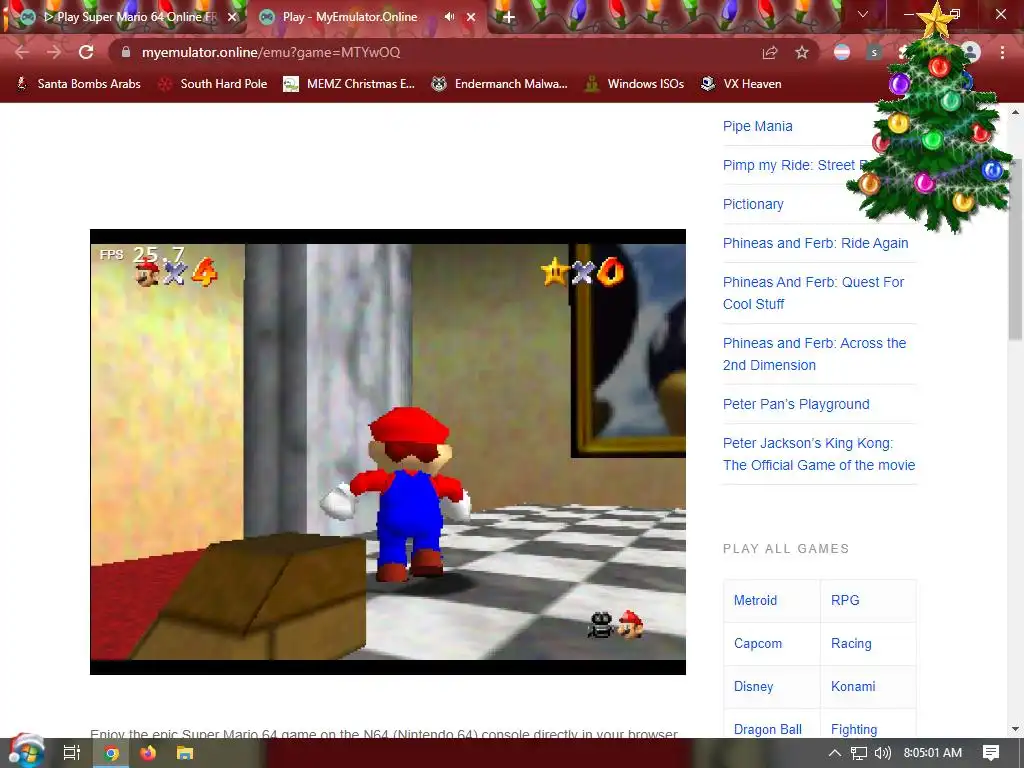Select the Dragon Ball category
The height and width of the screenshot is (768, 1024).
(x=768, y=729)
